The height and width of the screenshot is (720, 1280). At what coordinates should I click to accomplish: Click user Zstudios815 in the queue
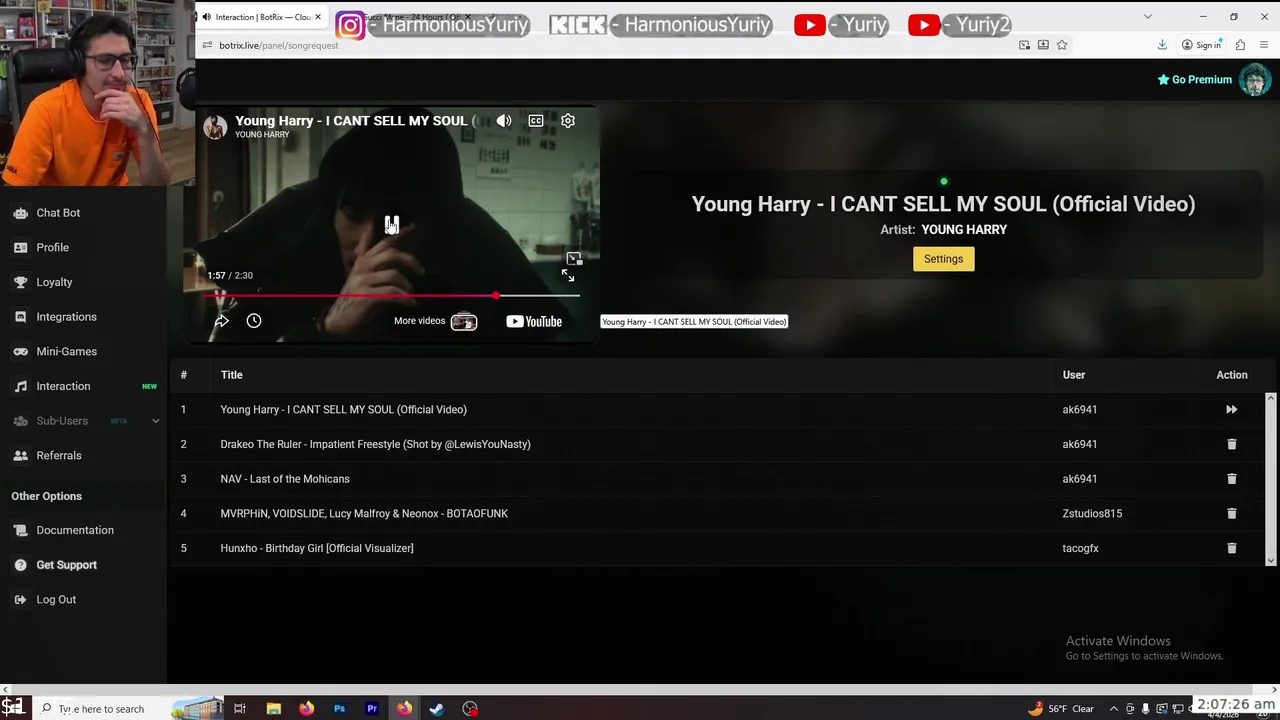pos(1092,513)
